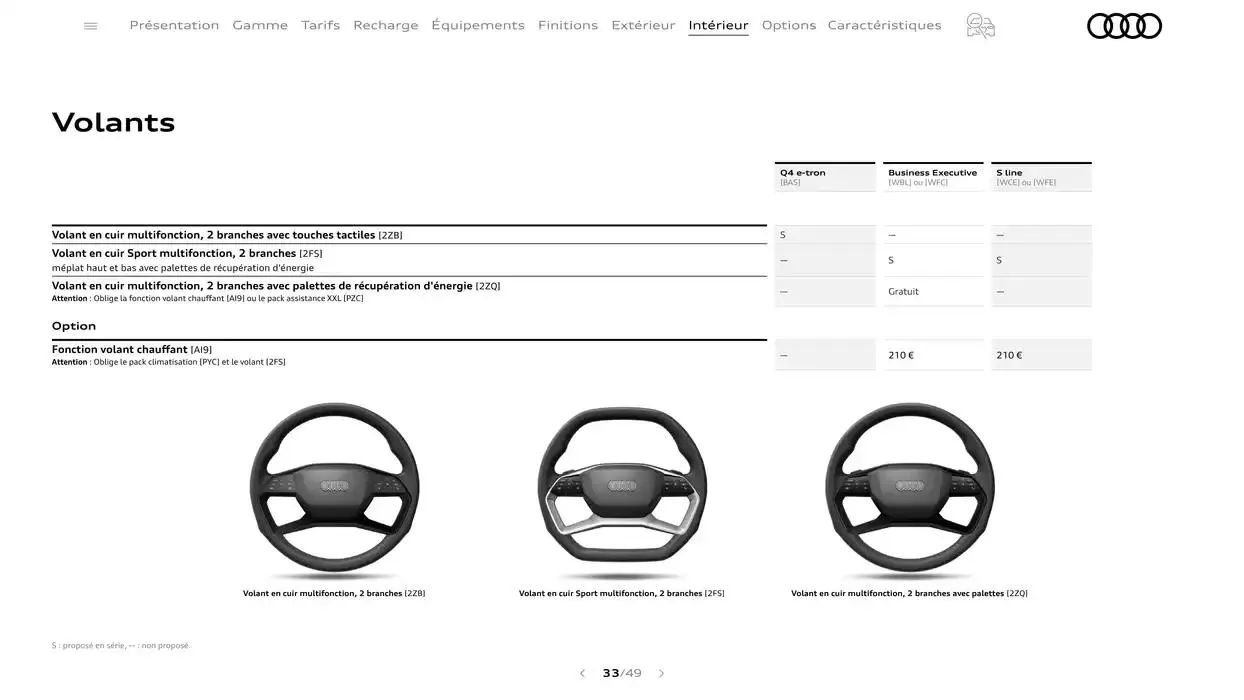Open the Tarifs page
Viewport: 1244px width, 700px height.
(x=320, y=24)
